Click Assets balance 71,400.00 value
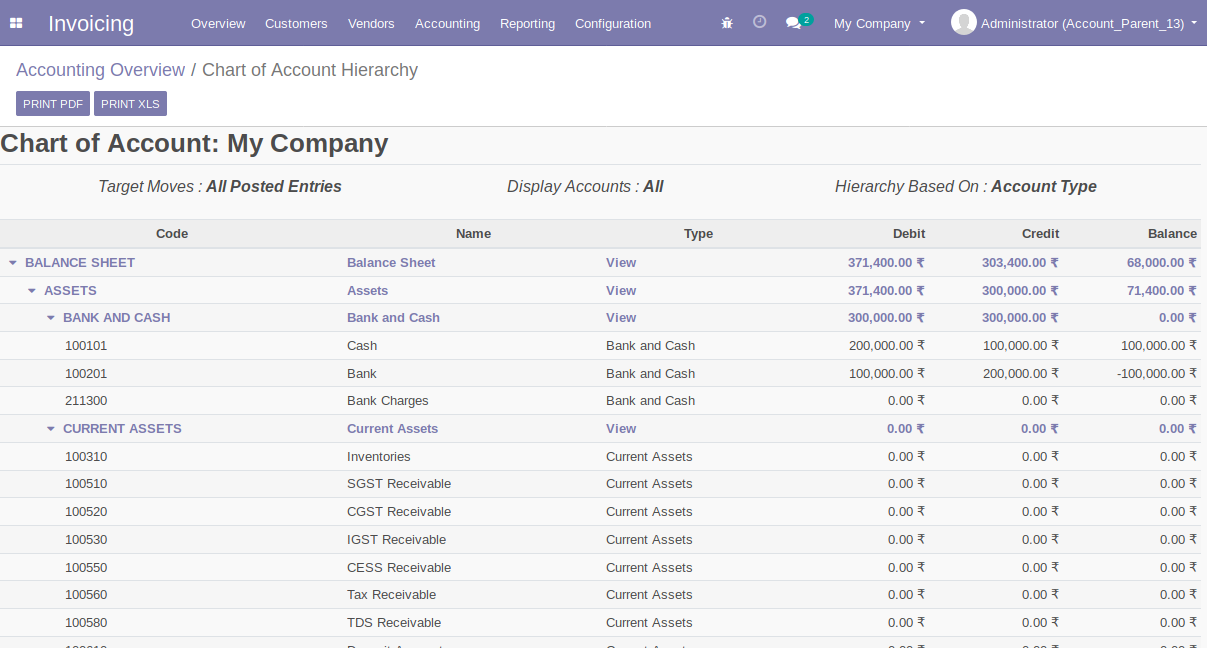Screen dimensions: 1207x648 pos(1162,291)
